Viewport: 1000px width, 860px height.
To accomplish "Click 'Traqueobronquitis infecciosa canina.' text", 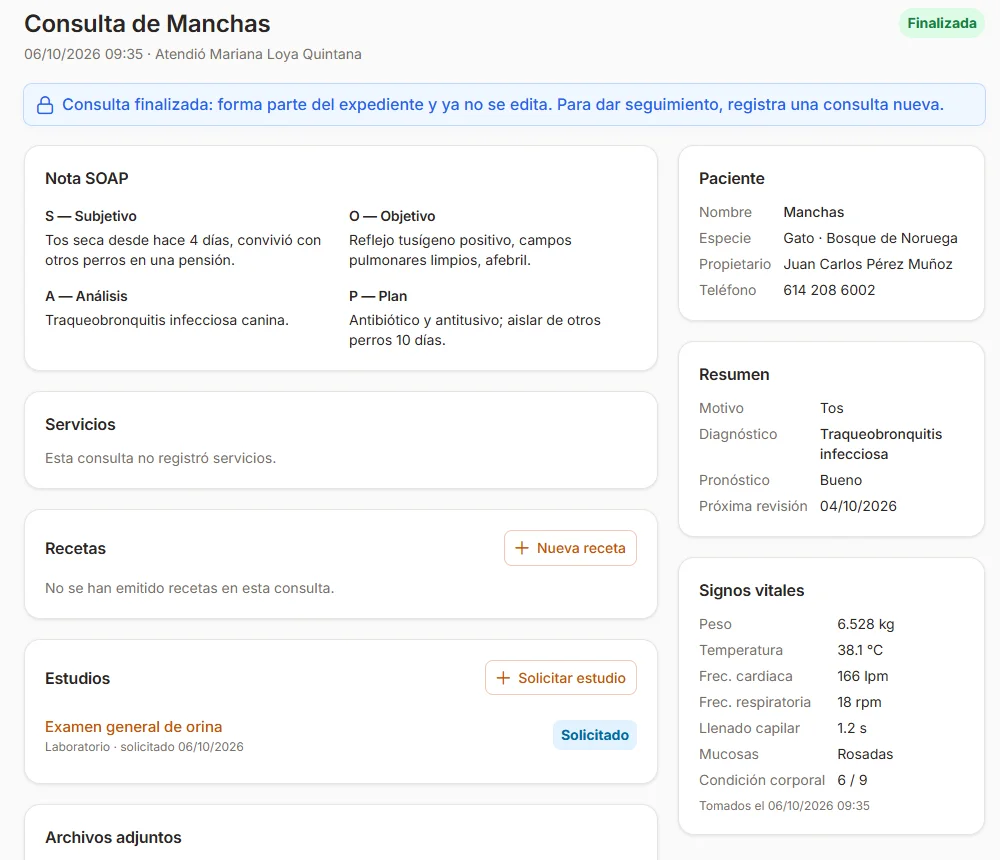I will [166, 320].
